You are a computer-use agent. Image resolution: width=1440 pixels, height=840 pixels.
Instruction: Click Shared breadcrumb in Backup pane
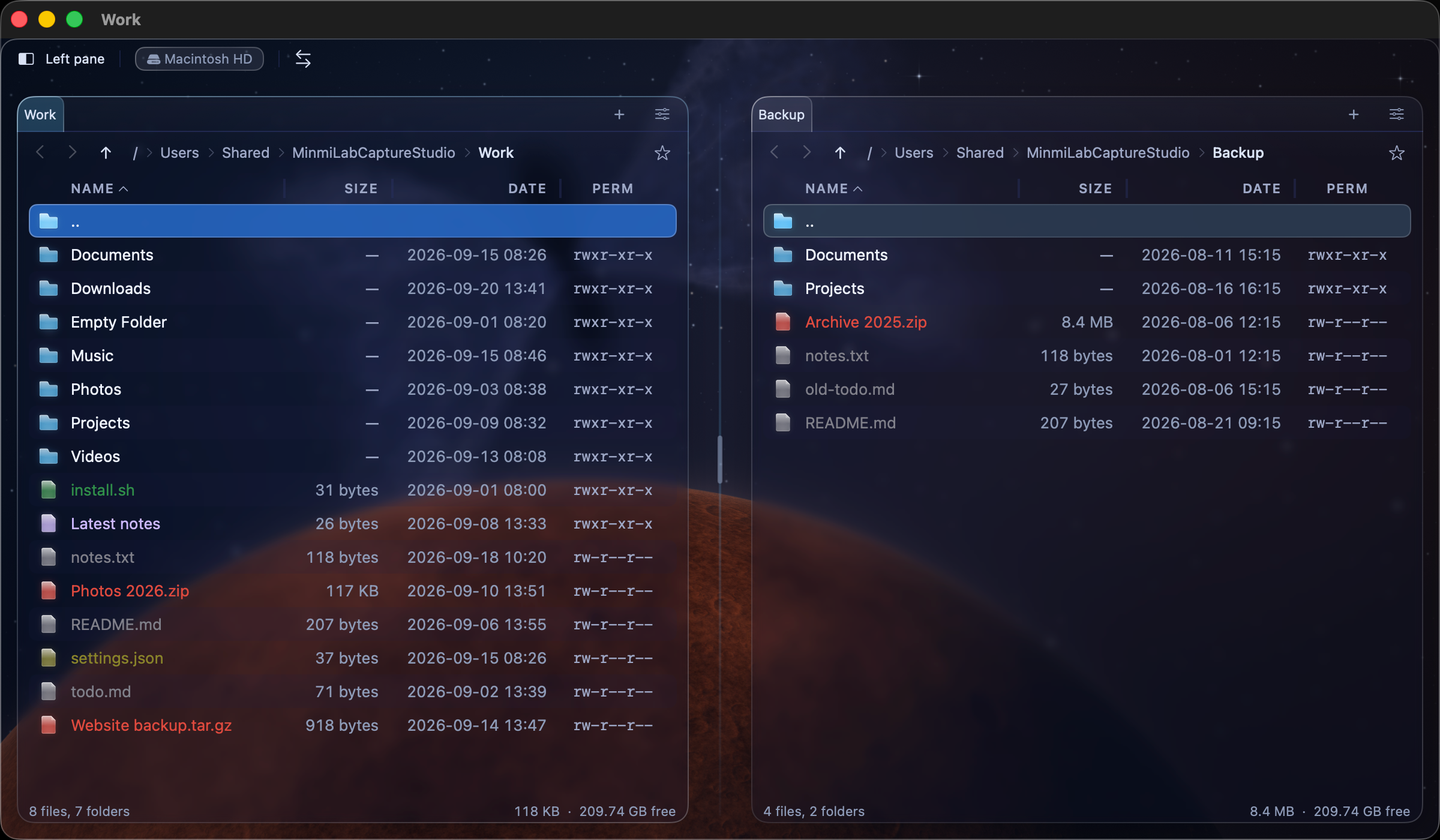(980, 152)
